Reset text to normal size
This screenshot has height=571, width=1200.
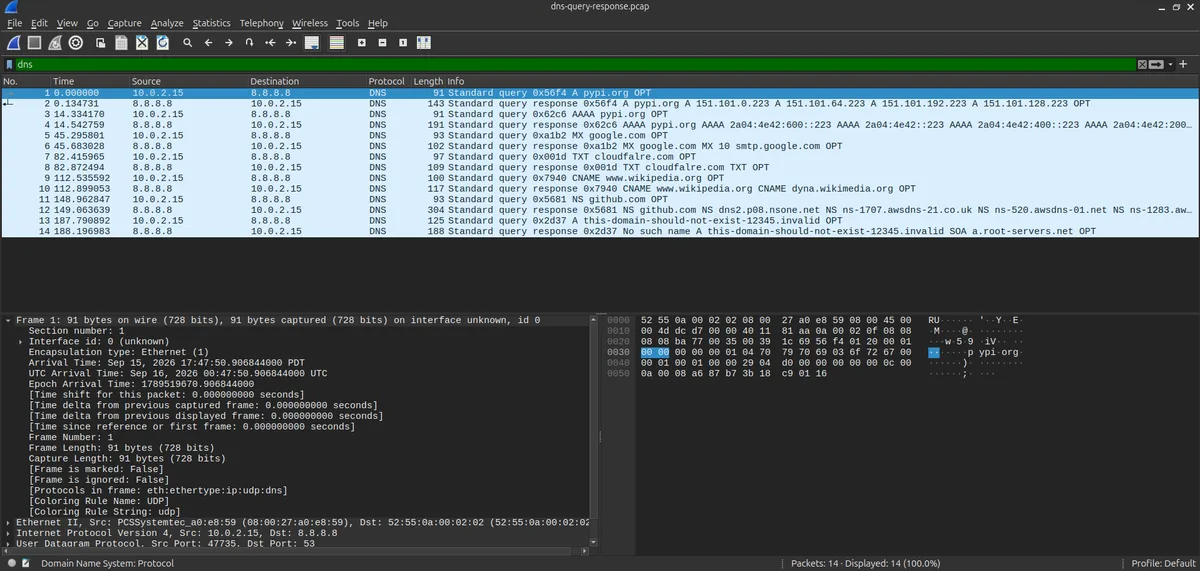pyautogui.click(x=403, y=43)
